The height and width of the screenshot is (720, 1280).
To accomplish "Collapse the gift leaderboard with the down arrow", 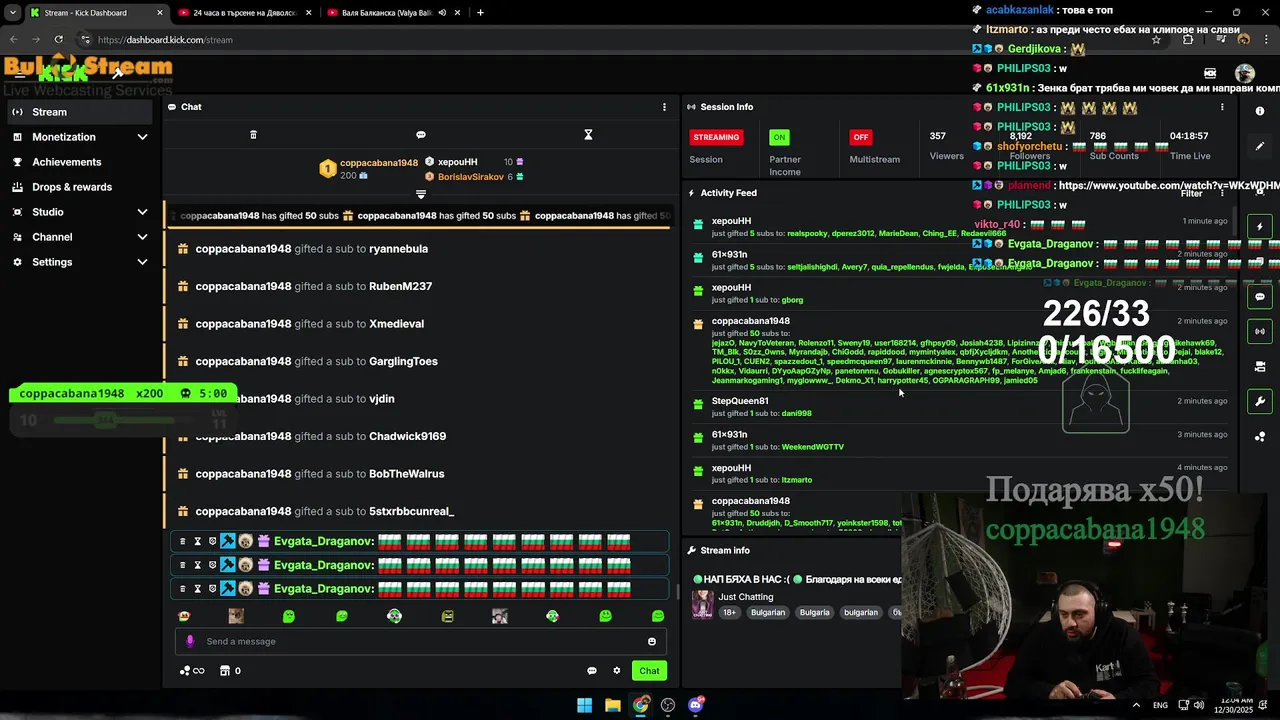I will [x=421, y=194].
